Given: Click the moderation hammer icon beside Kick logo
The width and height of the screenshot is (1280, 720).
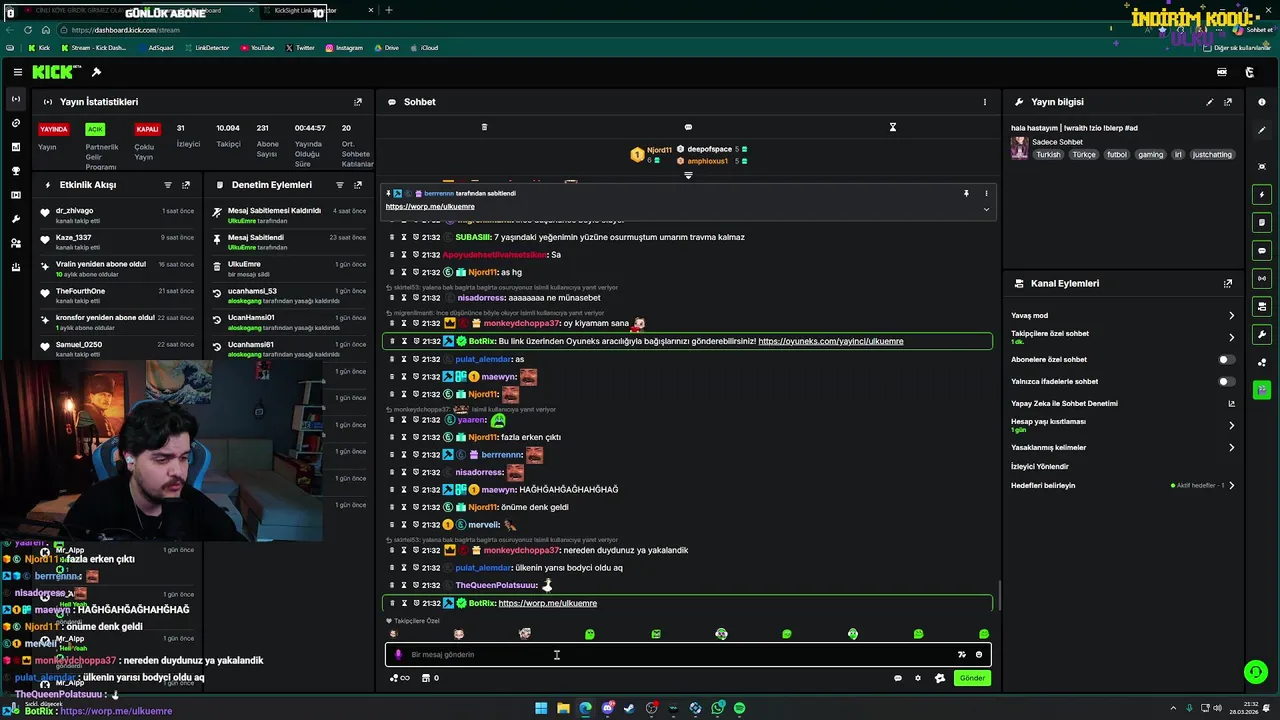Looking at the screenshot, I should 96,72.
